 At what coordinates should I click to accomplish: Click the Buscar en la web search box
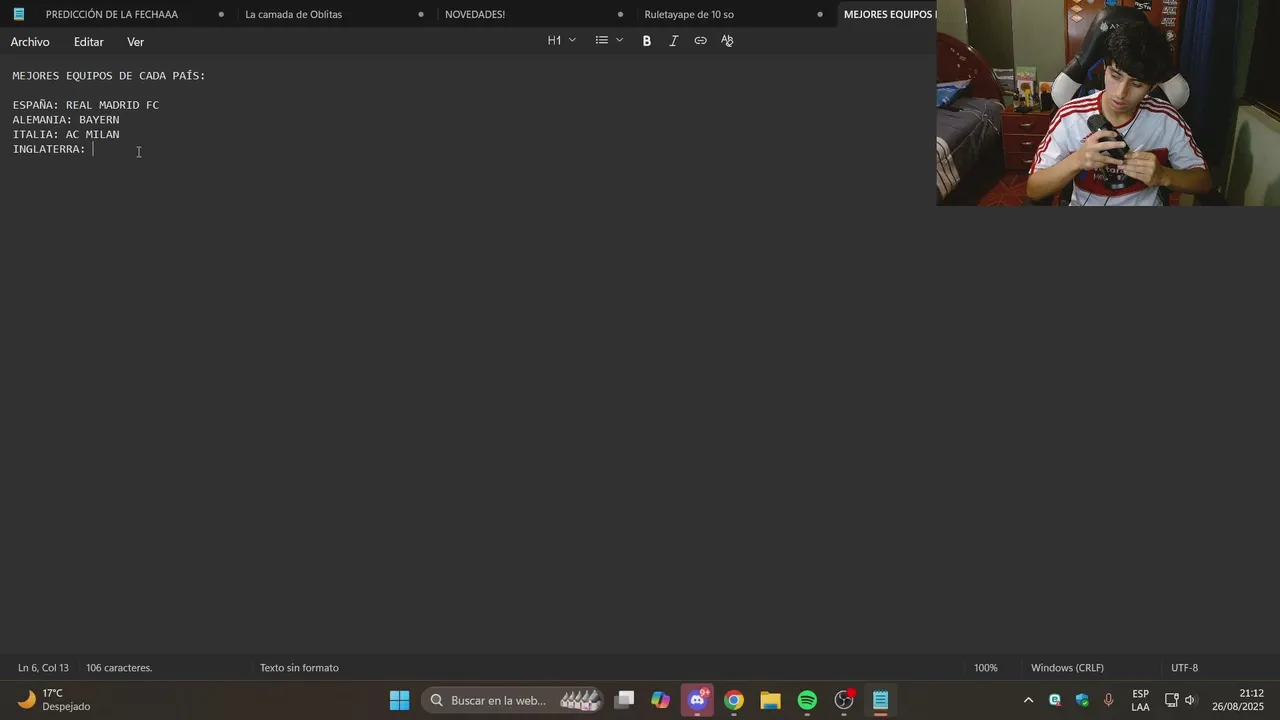pos(514,700)
